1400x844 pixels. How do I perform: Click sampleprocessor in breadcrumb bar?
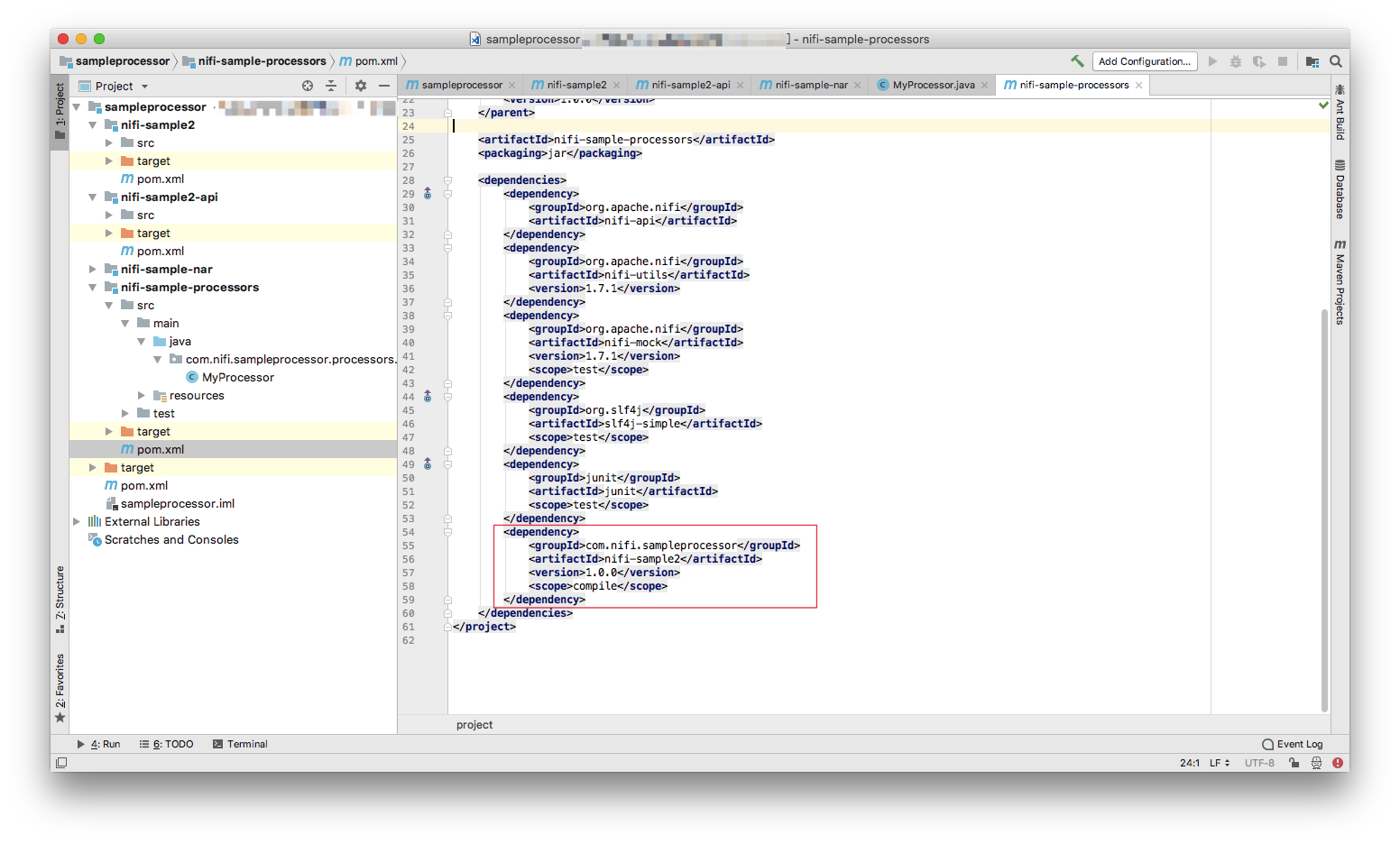click(x=115, y=61)
